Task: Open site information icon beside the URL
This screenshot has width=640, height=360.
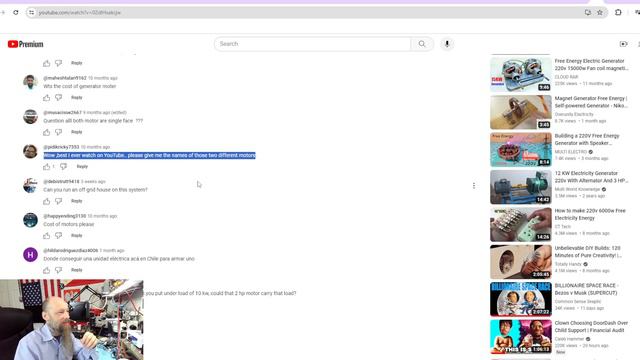Action: click(x=31, y=13)
